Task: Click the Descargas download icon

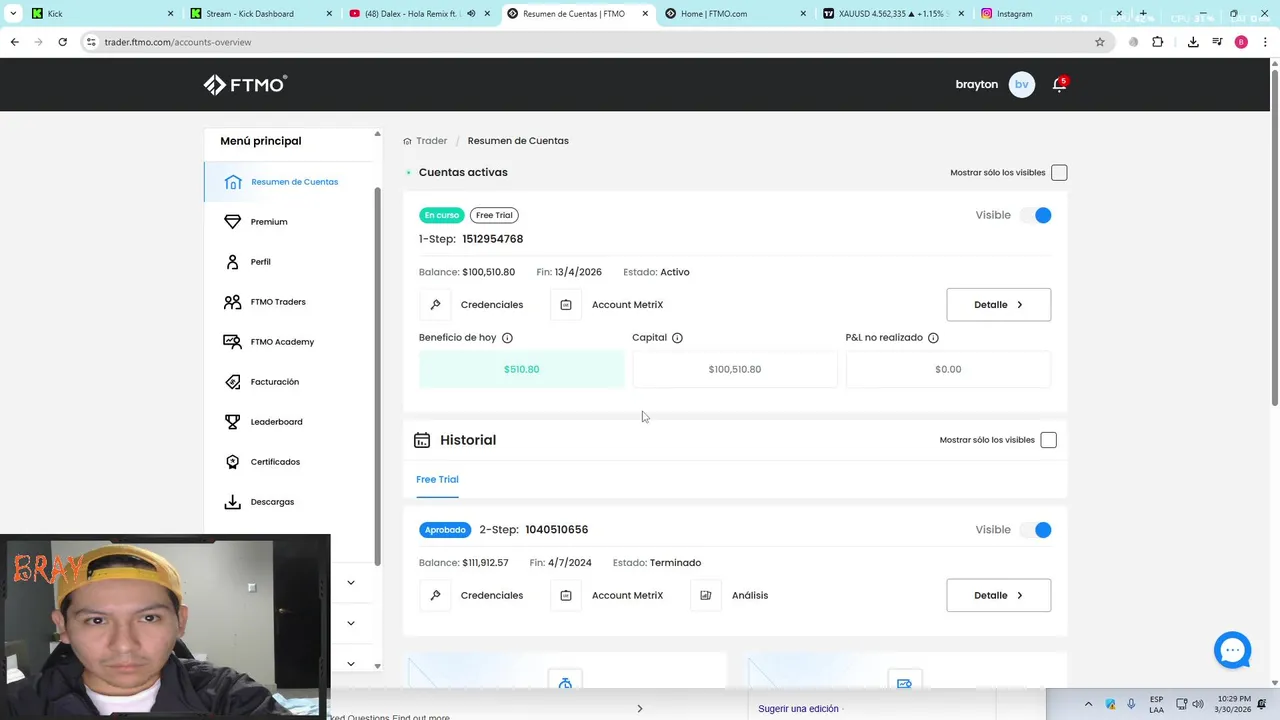Action: [x=233, y=502]
